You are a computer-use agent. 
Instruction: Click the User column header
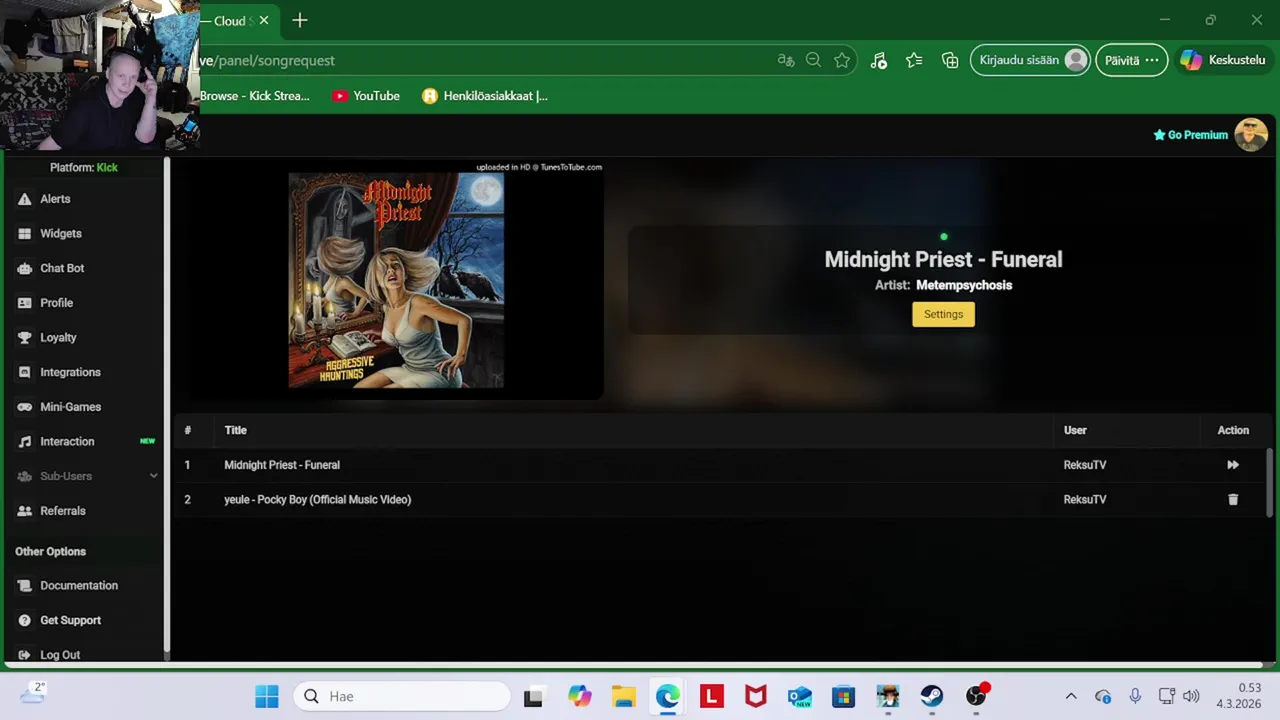pyautogui.click(x=1075, y=430)
